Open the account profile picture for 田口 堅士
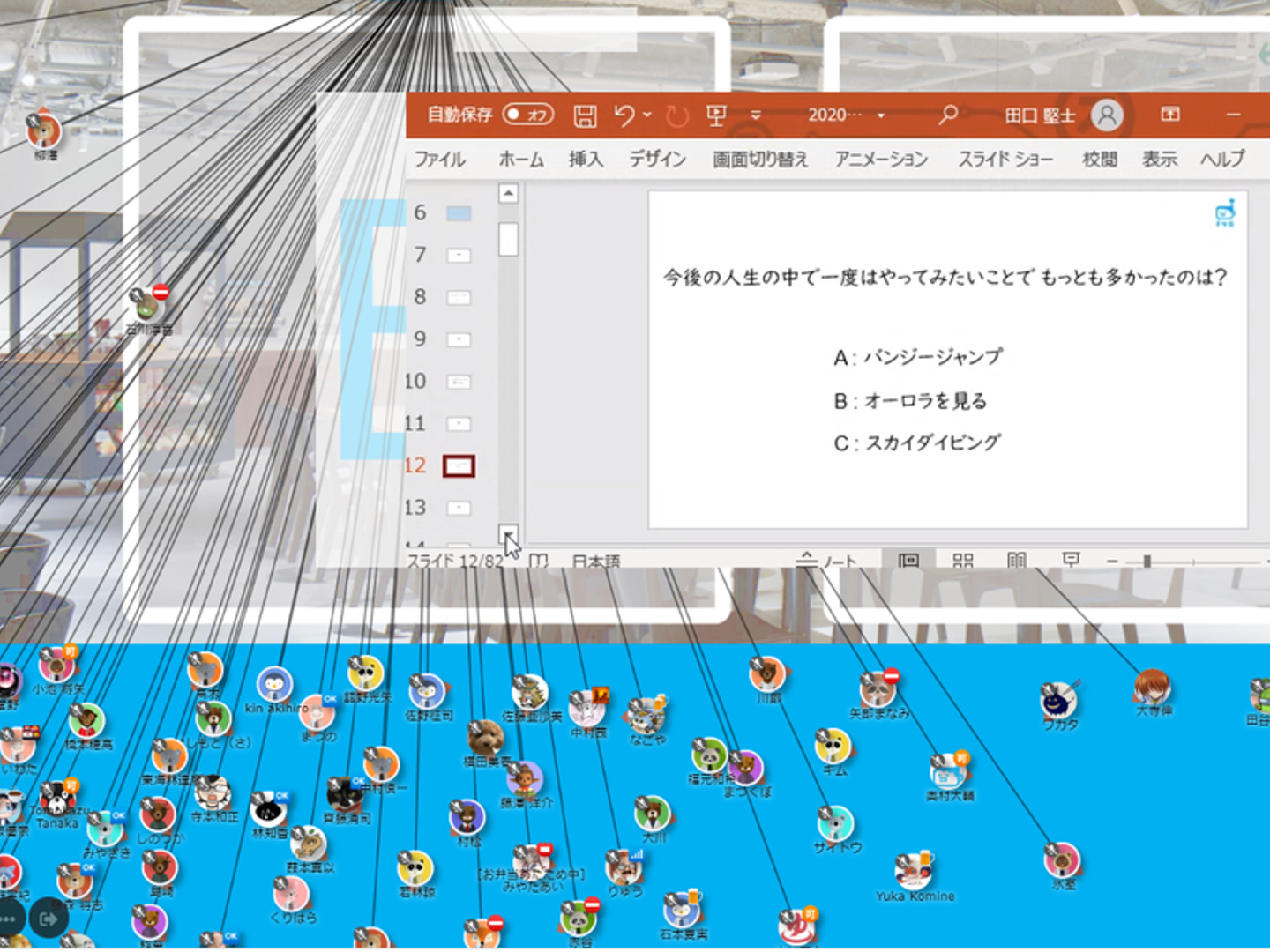The height and width of the screenshot is (952, 1270). 1107,115
